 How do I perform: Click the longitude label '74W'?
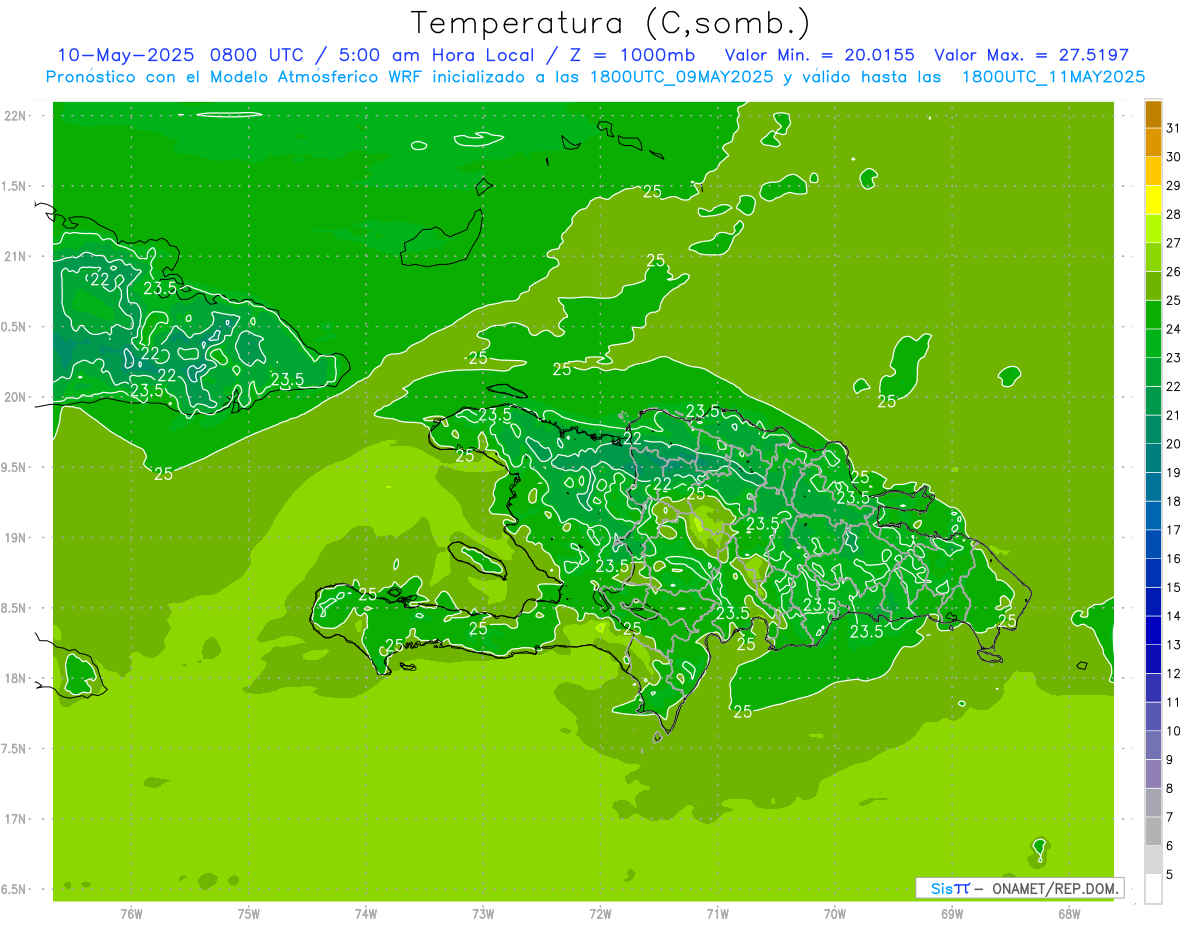point(366,915)
